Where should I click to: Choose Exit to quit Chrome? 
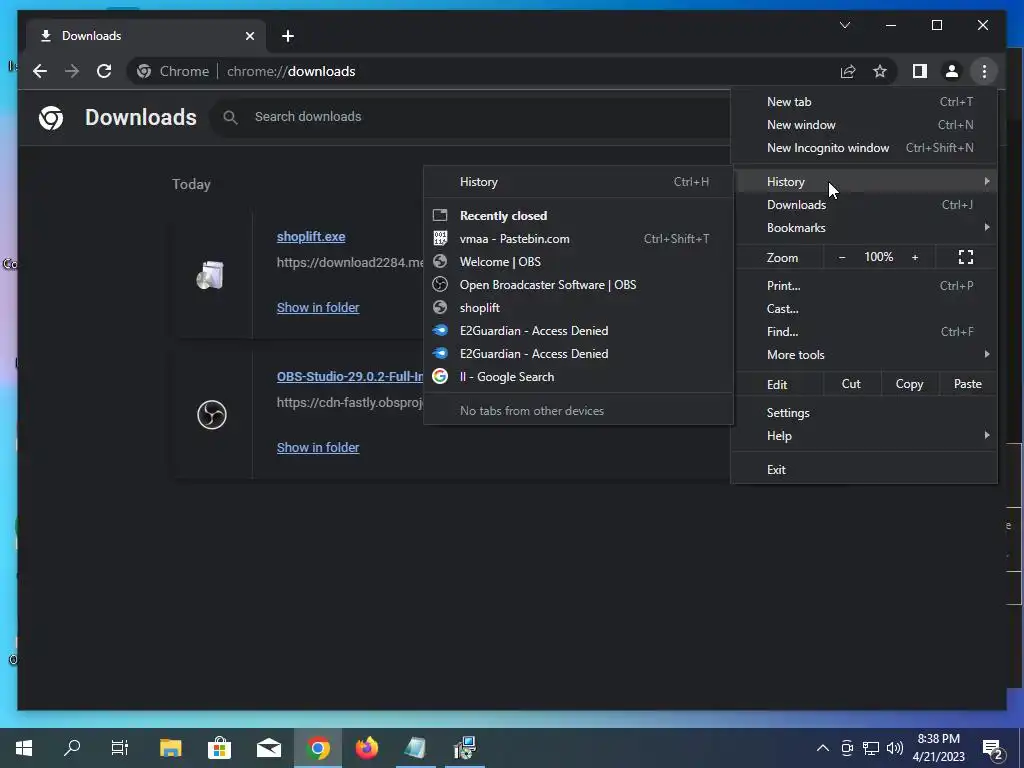click(x=864, y=470)
